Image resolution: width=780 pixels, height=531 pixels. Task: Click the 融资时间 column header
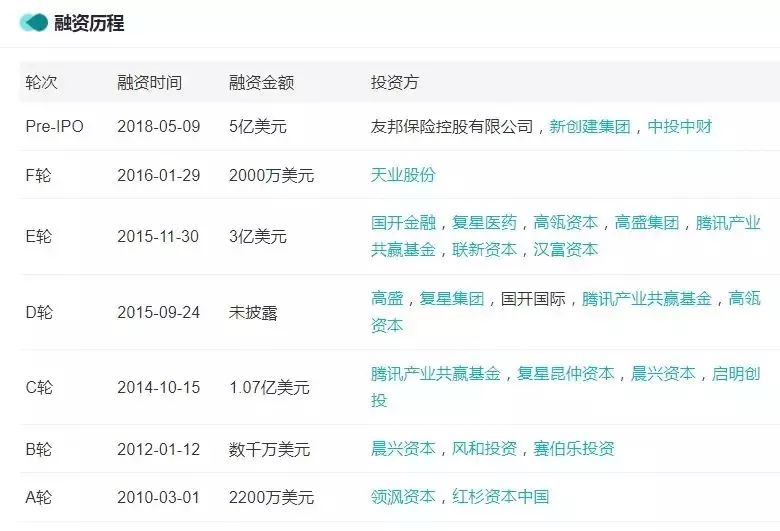(x=149, y=82)
